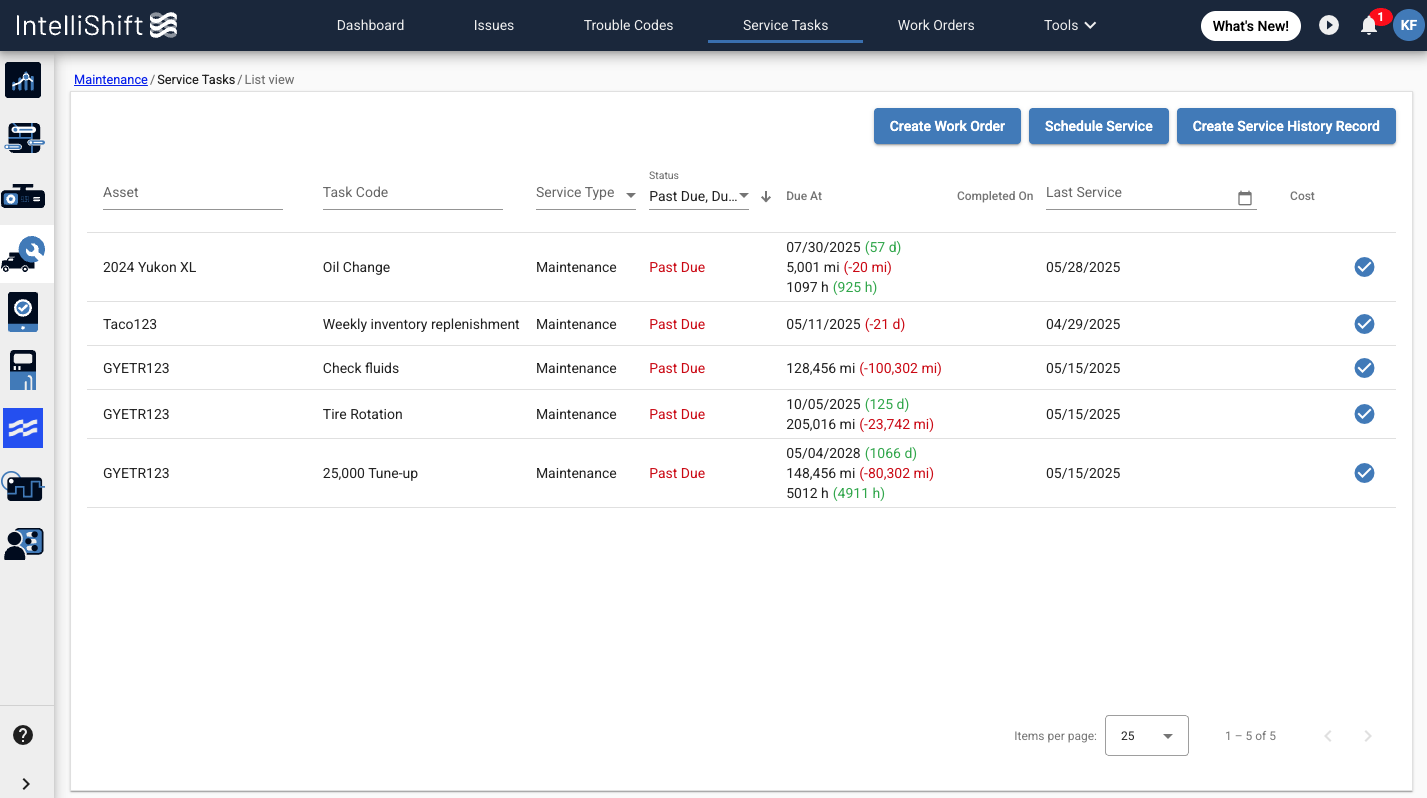Click the blue waves icon in the sidebar
The height and width of the screenshot is (798, 1427).
pyautogui.click(x=23, y=428)
